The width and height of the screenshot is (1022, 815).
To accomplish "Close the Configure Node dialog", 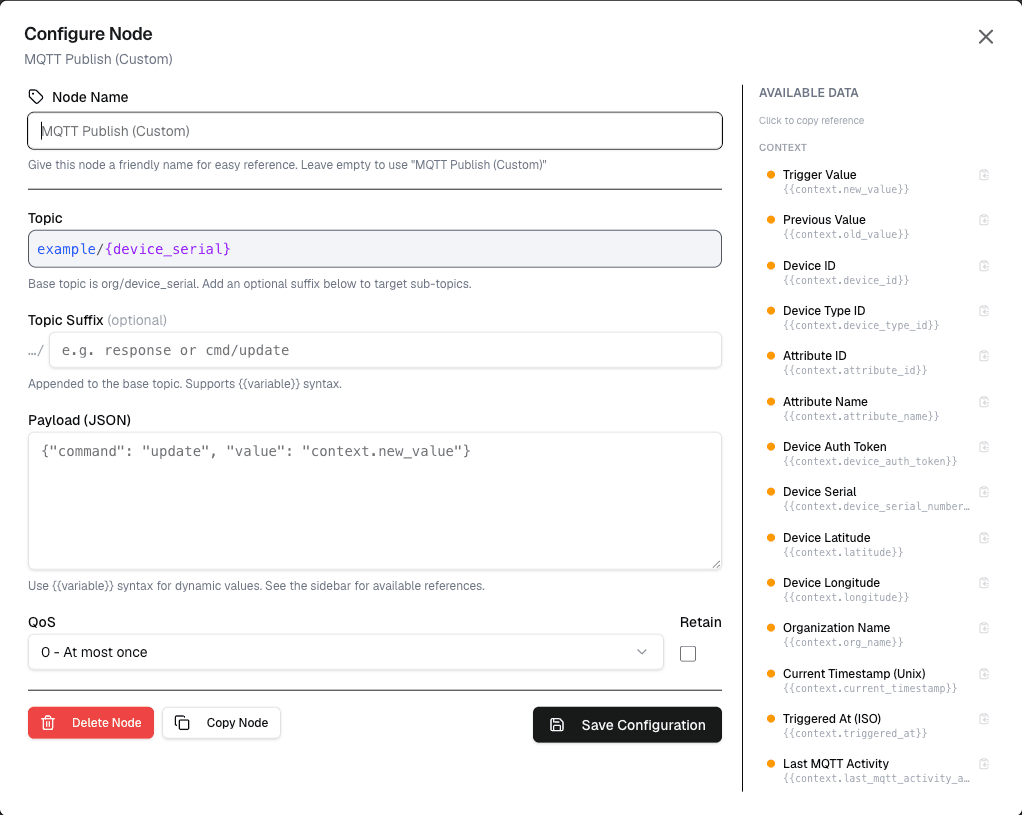I will click(x=986, y=37).
